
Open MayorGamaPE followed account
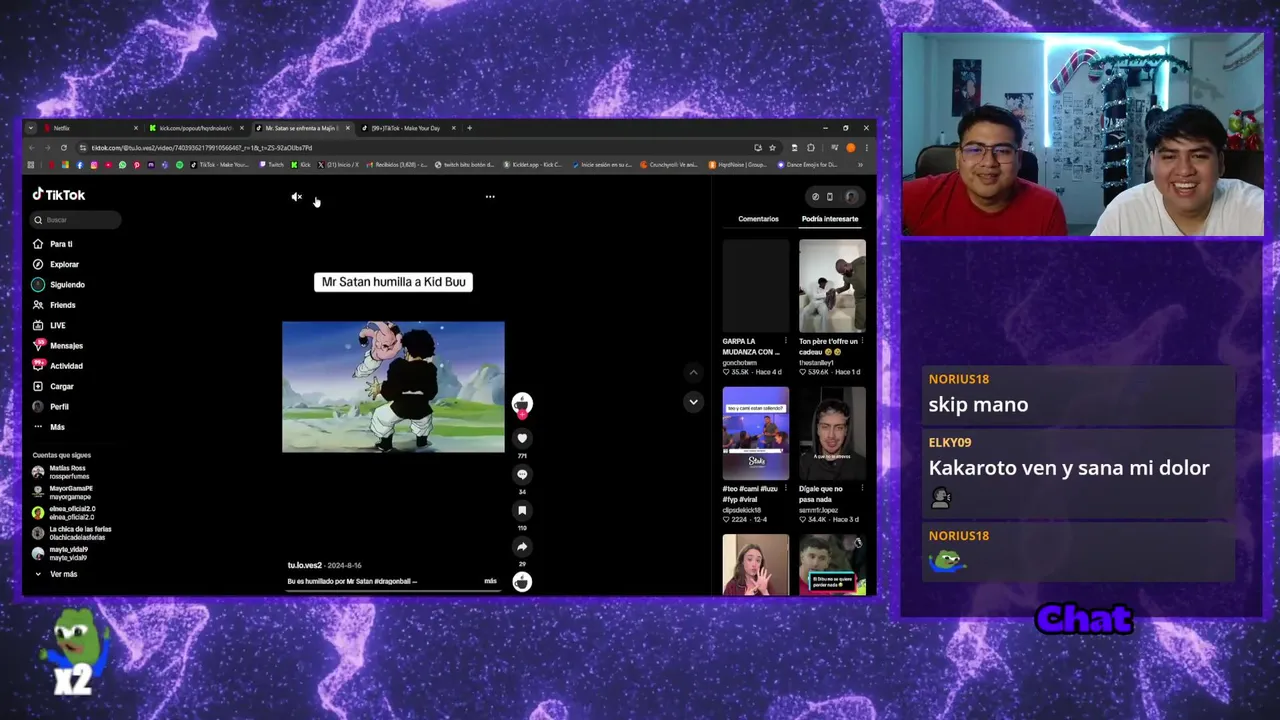pos(62,492)
